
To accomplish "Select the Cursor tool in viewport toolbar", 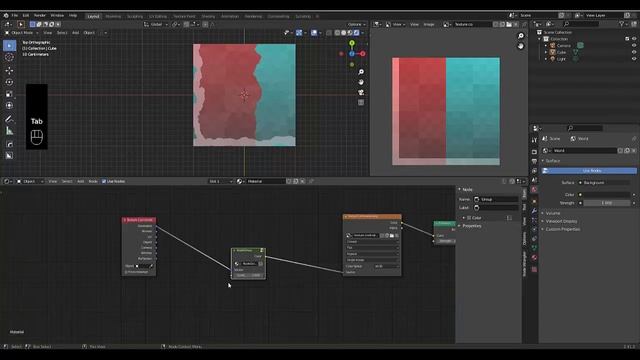I will (x=9, y=58).
